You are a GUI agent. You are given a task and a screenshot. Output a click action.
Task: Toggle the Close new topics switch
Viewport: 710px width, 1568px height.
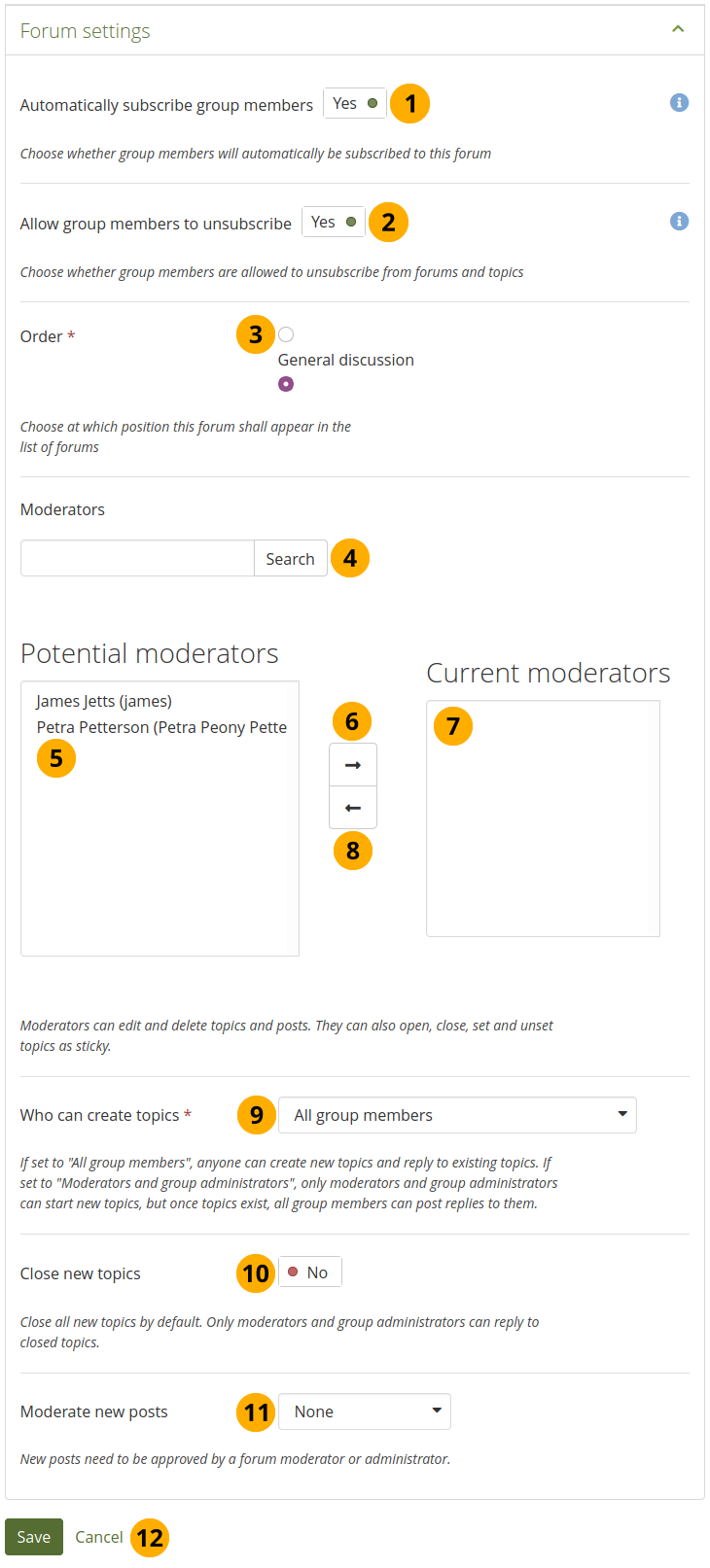coord(309,1272)
